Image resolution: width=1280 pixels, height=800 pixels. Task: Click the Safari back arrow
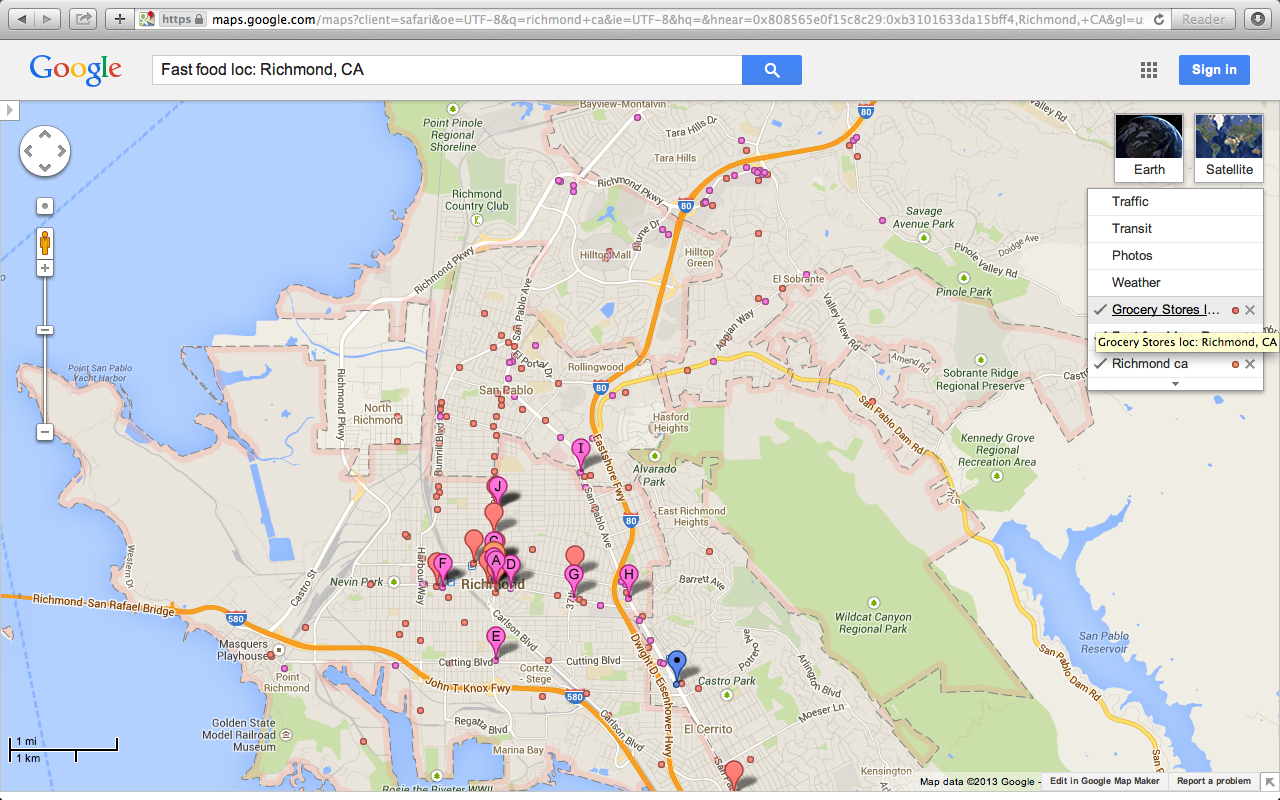coord(21,19)
